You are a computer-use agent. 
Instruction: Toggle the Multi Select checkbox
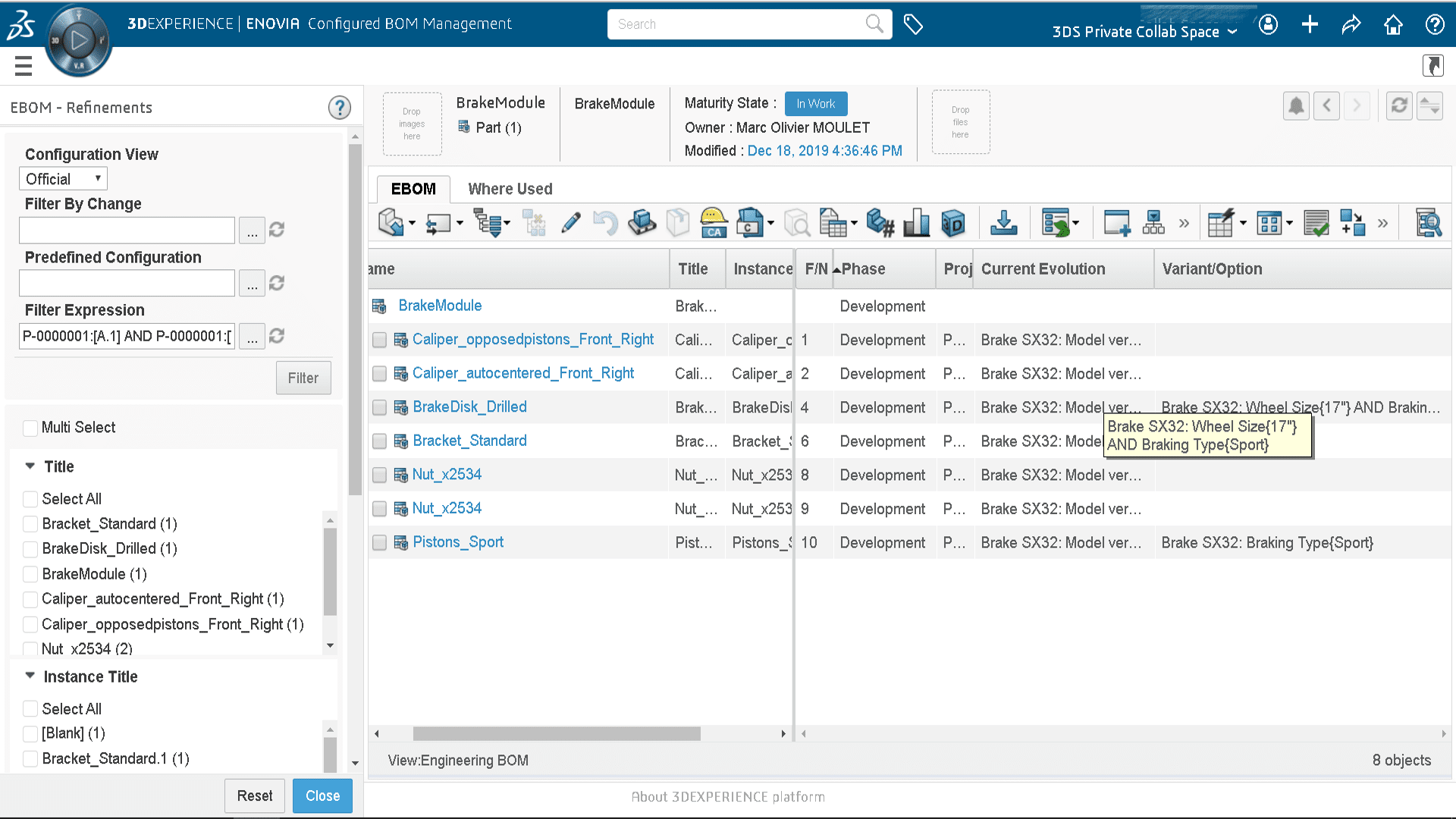pos(29,427)
